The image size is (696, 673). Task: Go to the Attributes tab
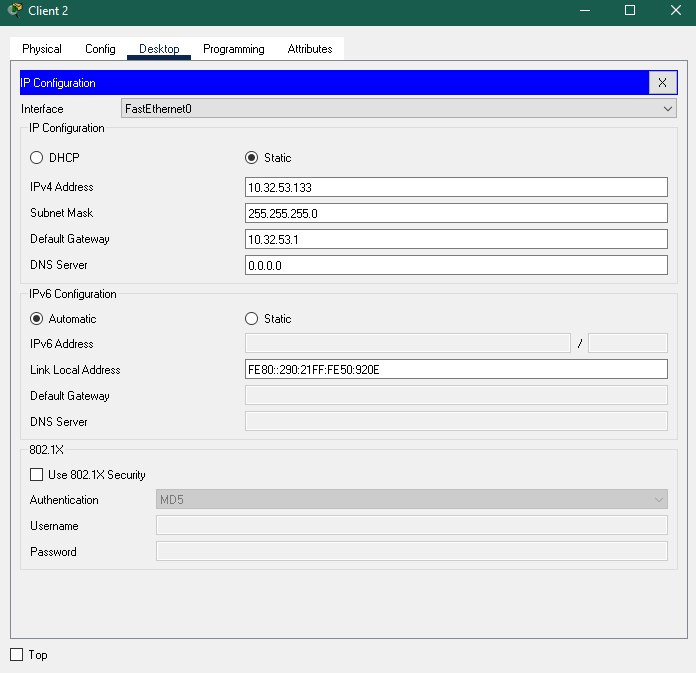[310, 49]
